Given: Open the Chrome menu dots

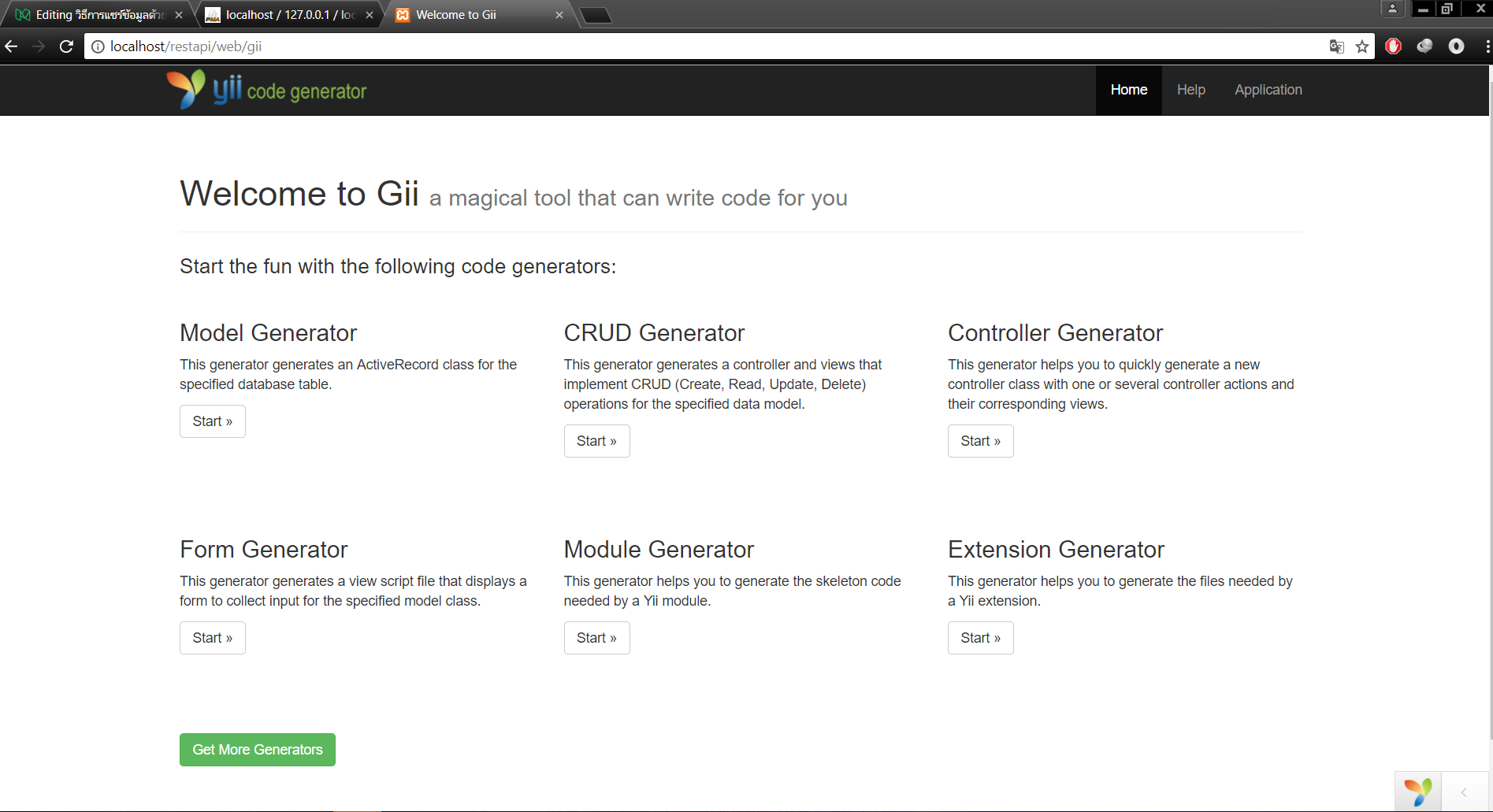Looking at the screenshot, I should click(x=1487, y=46).
